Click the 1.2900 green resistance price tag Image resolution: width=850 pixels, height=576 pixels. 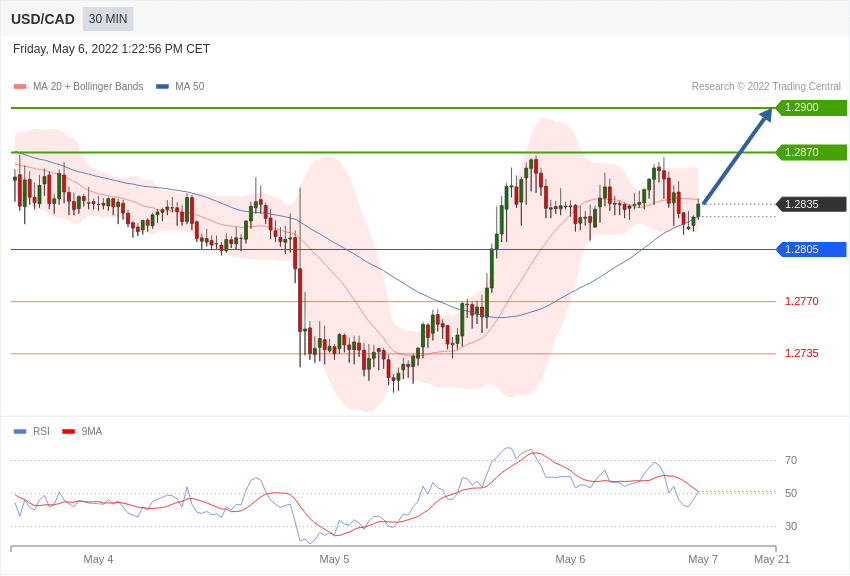click(x=812, y=107)
